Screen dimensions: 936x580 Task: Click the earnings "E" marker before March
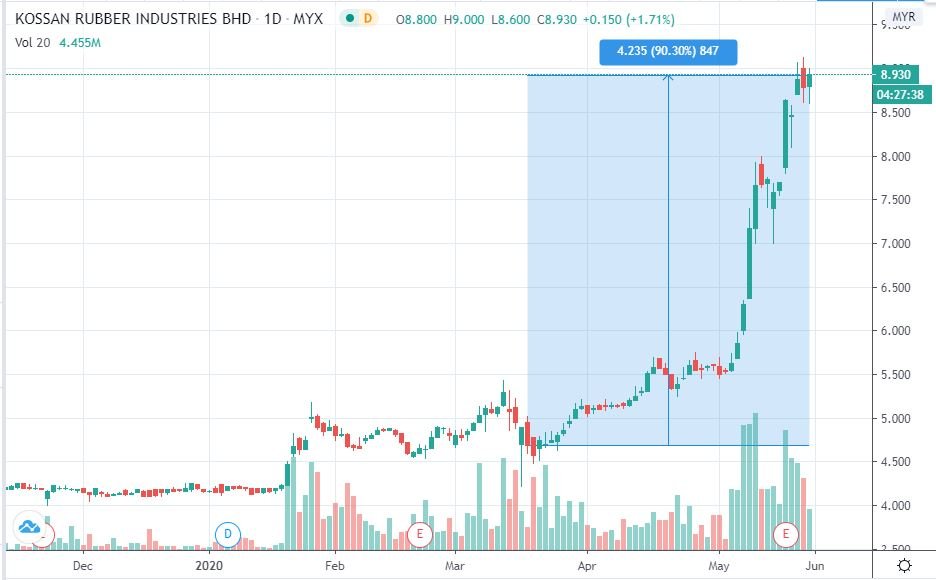click(419, 534)
